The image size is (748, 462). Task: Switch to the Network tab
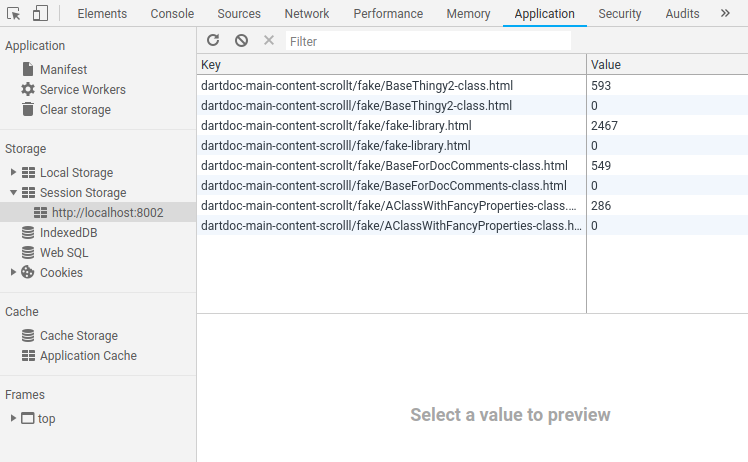307,14
